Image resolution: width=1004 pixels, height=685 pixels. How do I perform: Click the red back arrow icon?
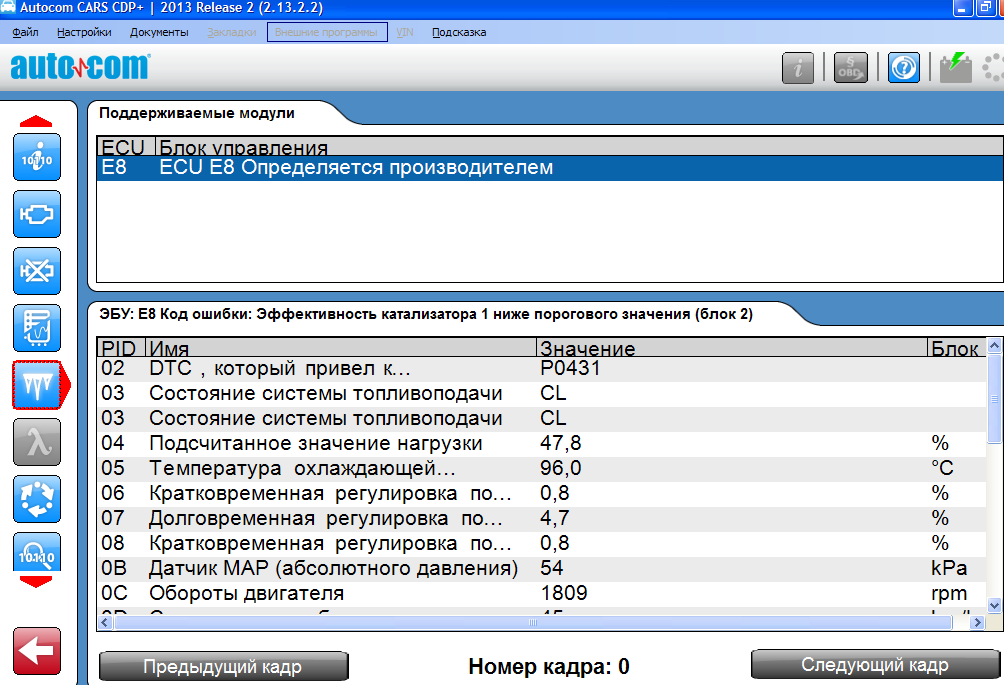[37, 651]
